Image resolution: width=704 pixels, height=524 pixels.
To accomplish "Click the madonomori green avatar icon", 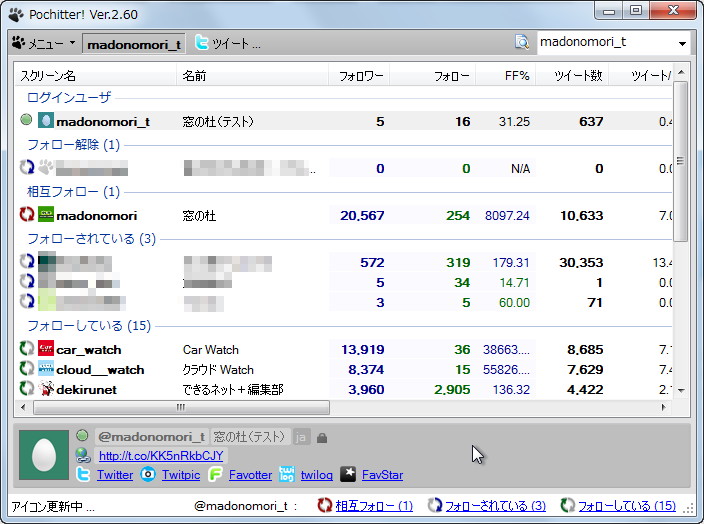I will (46, 215).
